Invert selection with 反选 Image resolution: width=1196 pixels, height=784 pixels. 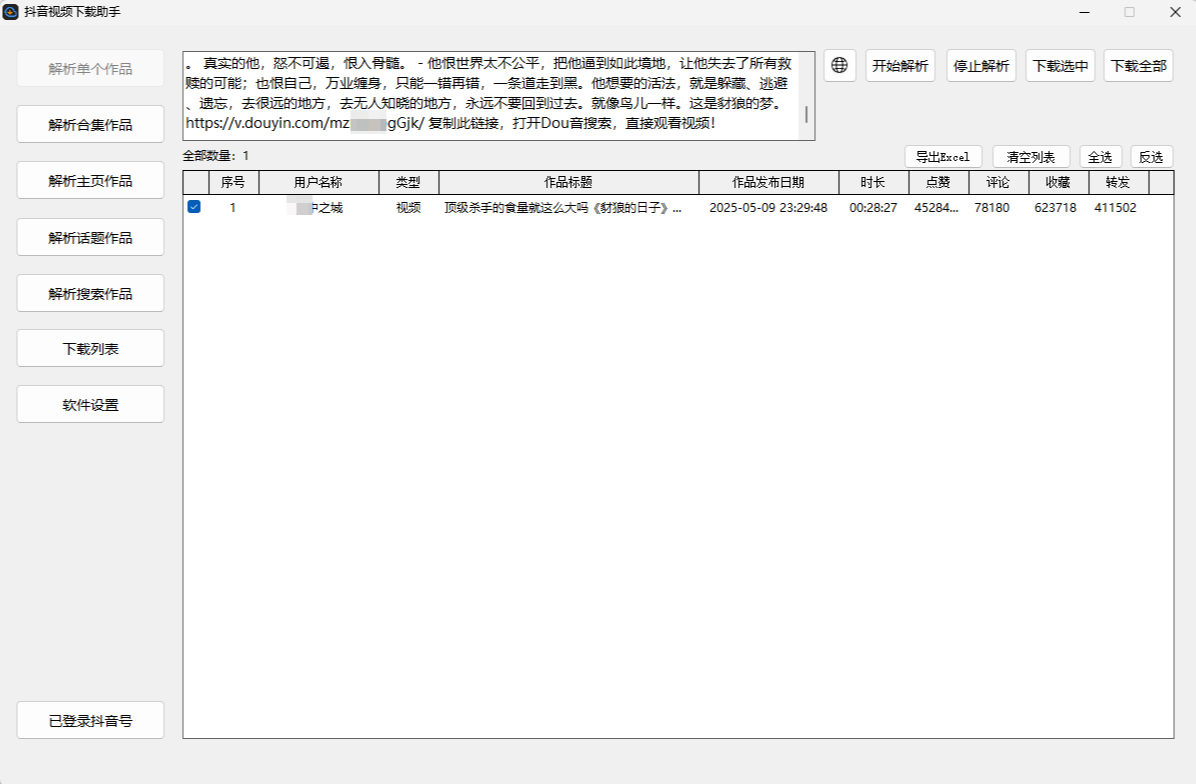point(1151,156)
